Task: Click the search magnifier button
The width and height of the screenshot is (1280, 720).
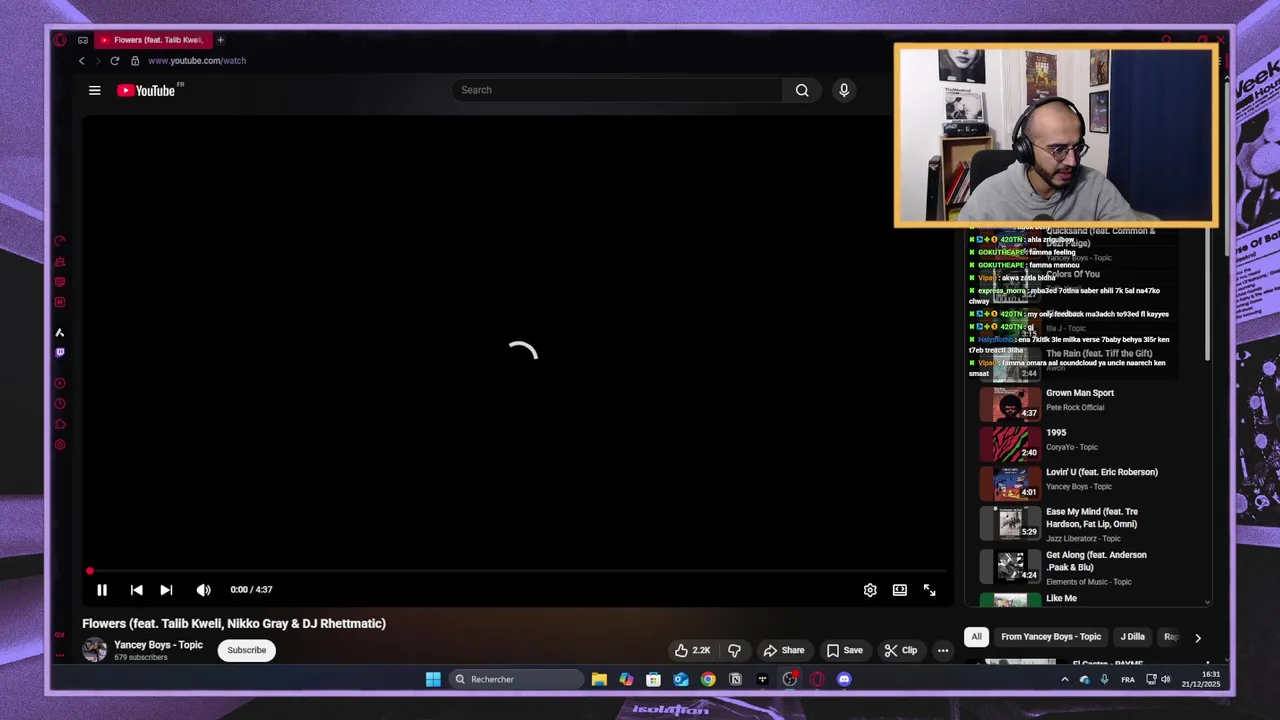Action: pos(802,90)
